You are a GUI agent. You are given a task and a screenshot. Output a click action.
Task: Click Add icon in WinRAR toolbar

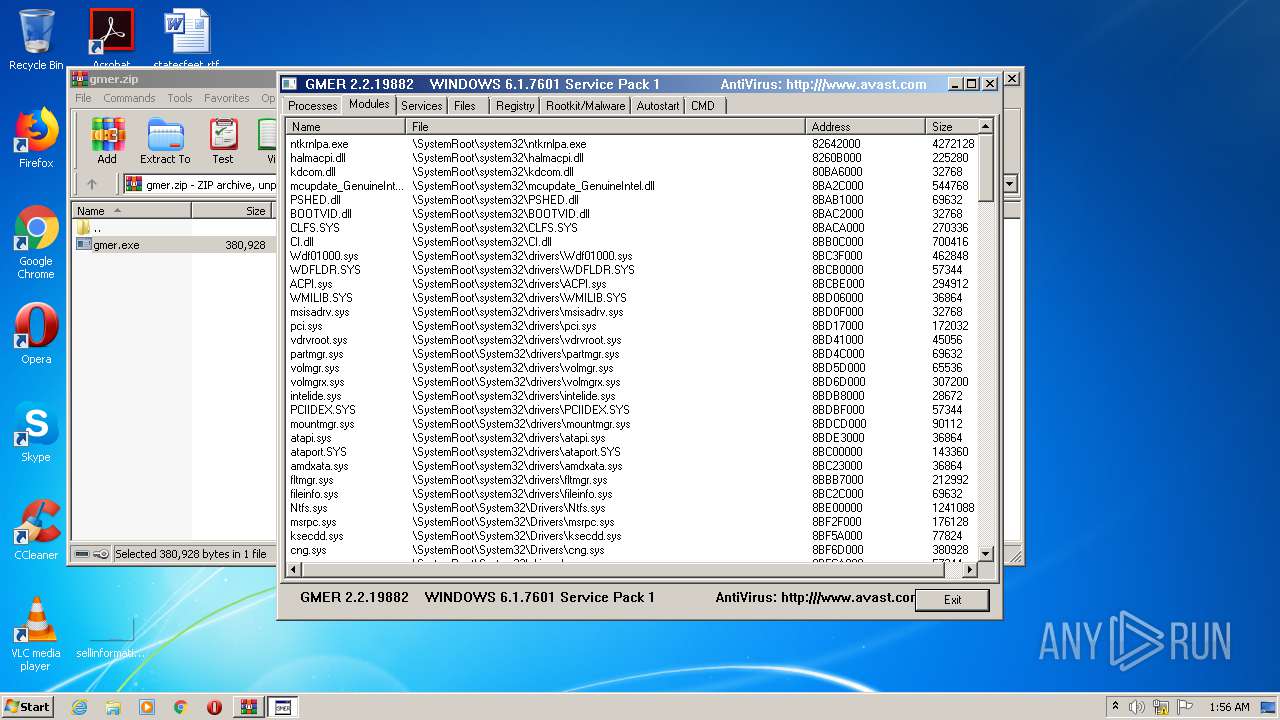click(x=107, y=141)
